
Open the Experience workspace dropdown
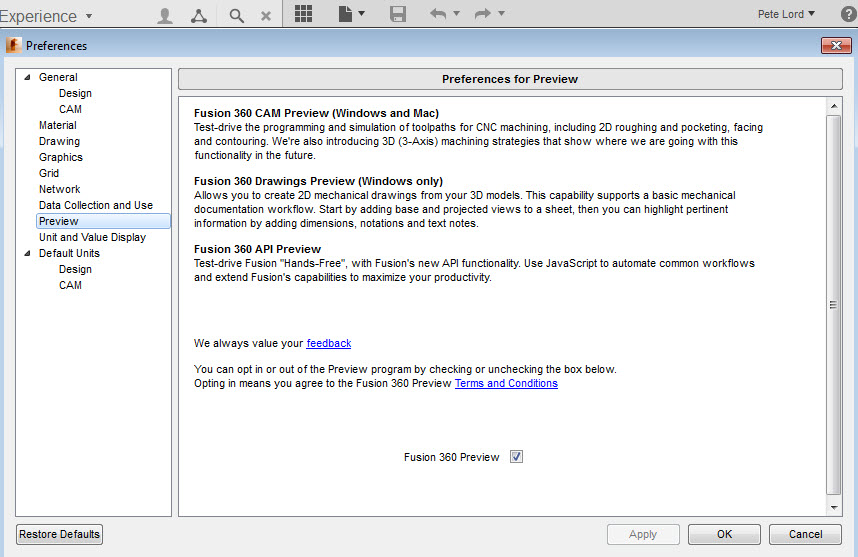46,16
